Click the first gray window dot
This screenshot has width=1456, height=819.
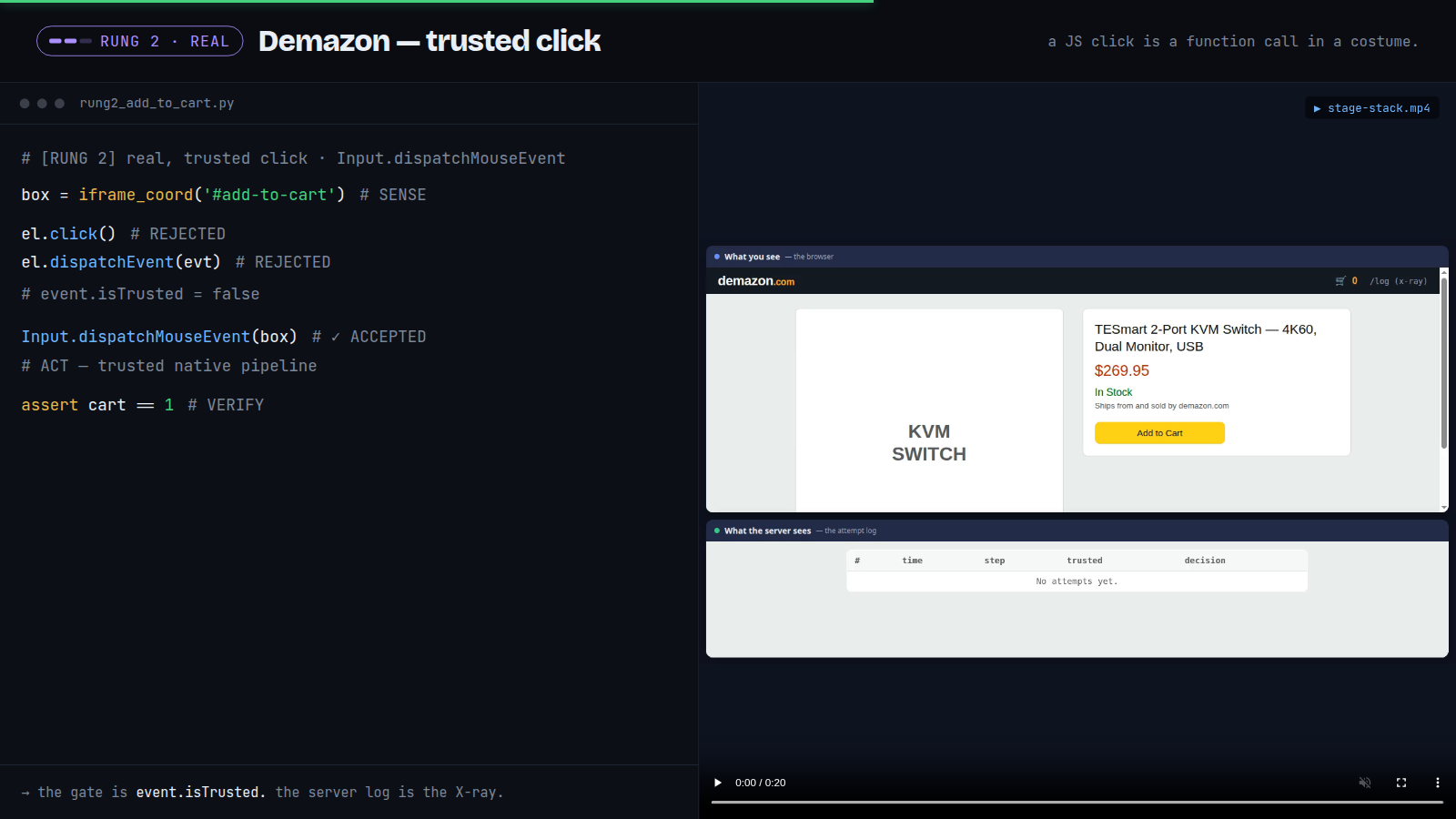(25, 104)
